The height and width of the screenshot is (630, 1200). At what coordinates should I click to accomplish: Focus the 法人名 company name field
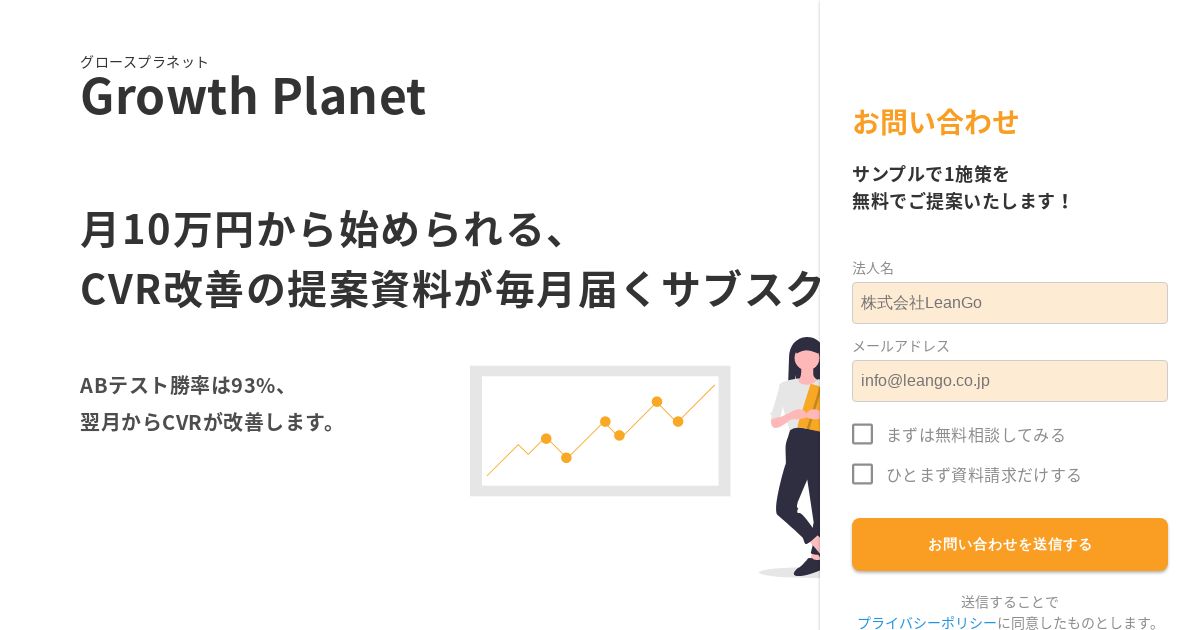pyautogui.click(x=1010, y=303)
